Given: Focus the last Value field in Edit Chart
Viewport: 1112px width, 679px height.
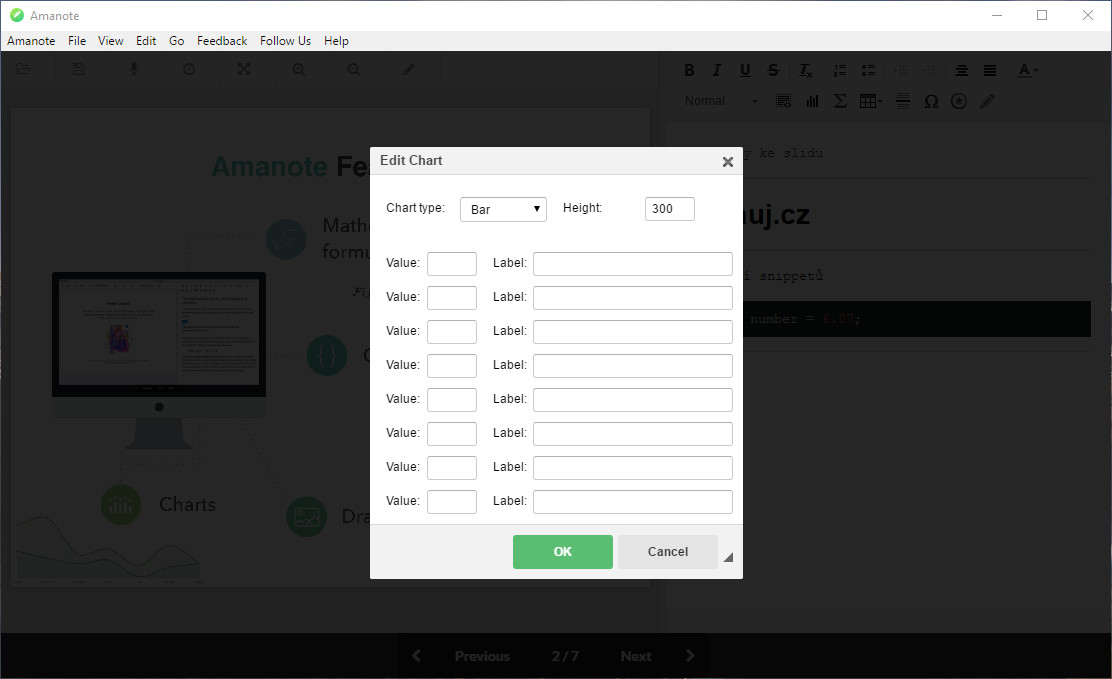Looking at the screenshot, I should coord(452,502).
